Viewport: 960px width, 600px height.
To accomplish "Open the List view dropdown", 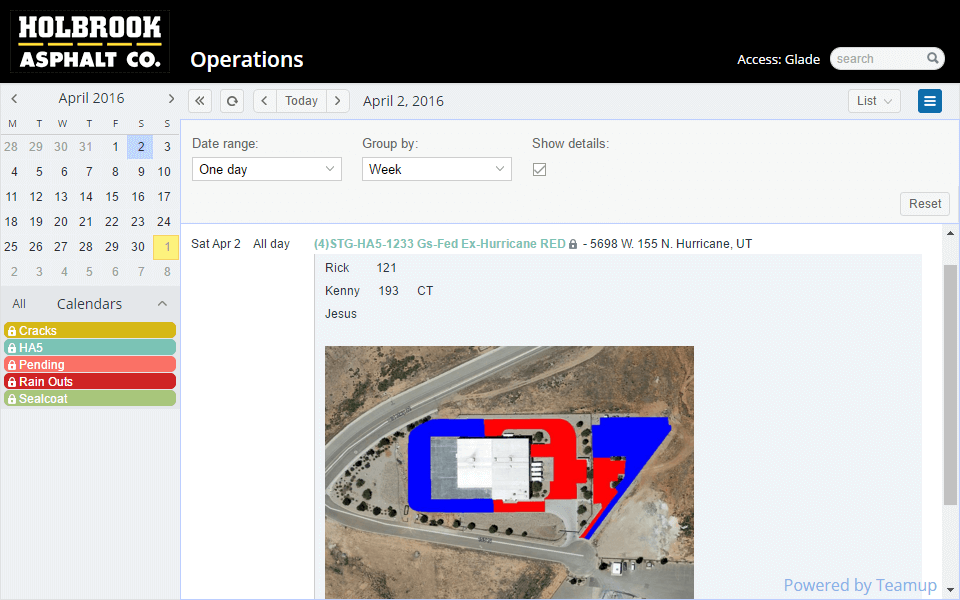I will [874, 101].
